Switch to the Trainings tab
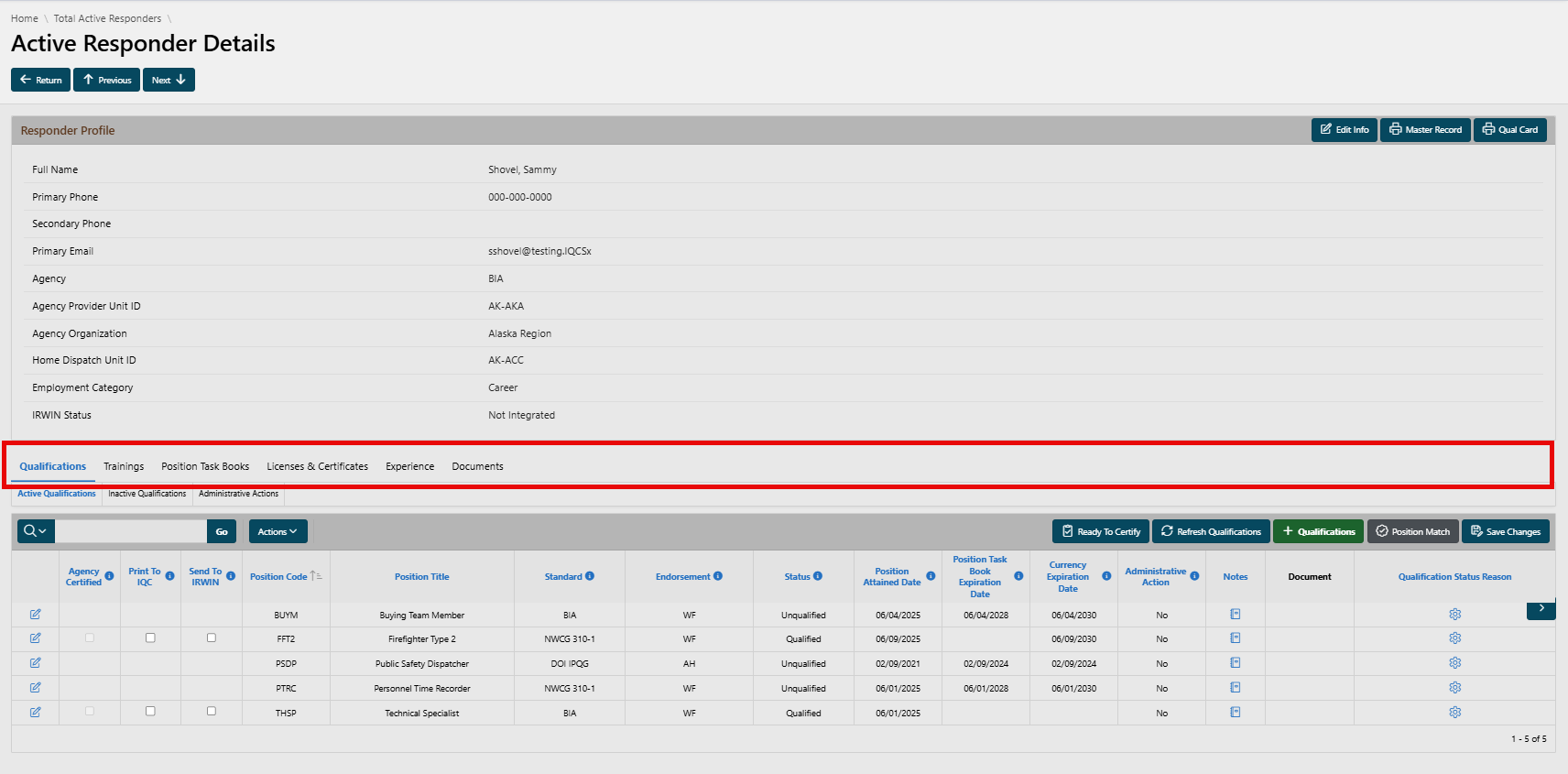Screen dimensions: 1568x774 pyautogui.click(x=124, y=466)
